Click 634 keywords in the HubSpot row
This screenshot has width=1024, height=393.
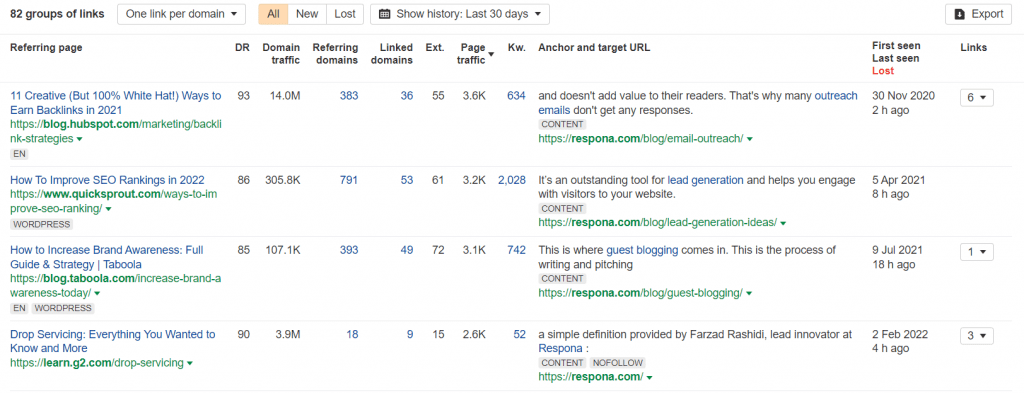(516, 96)
